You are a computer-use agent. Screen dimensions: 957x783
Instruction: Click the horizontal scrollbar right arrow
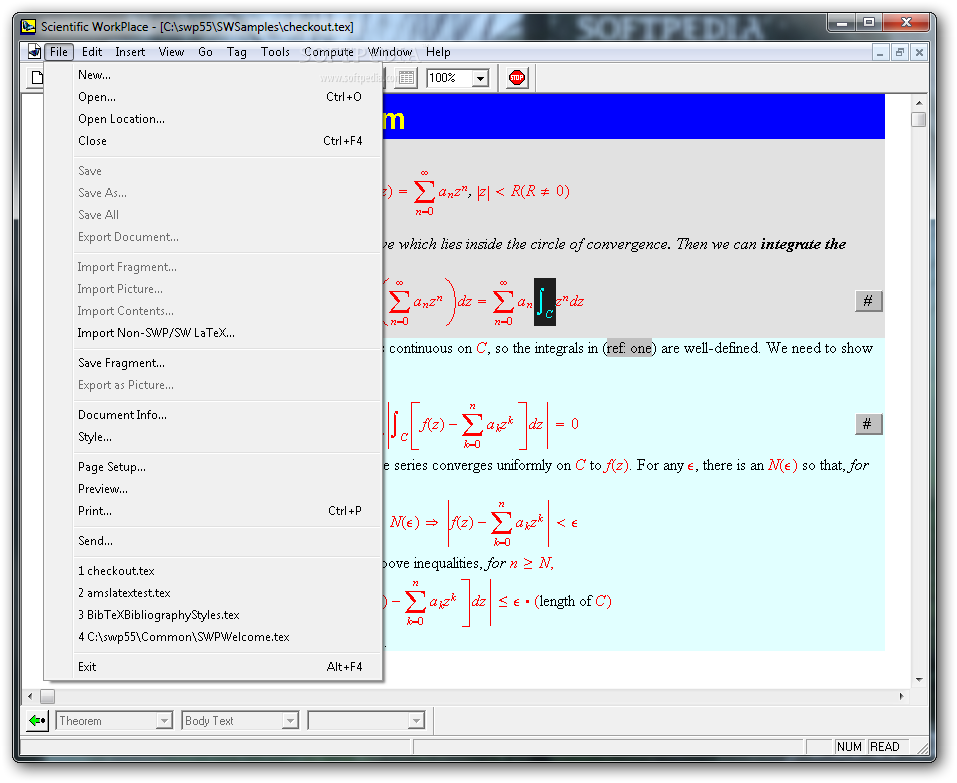[901, 696]
